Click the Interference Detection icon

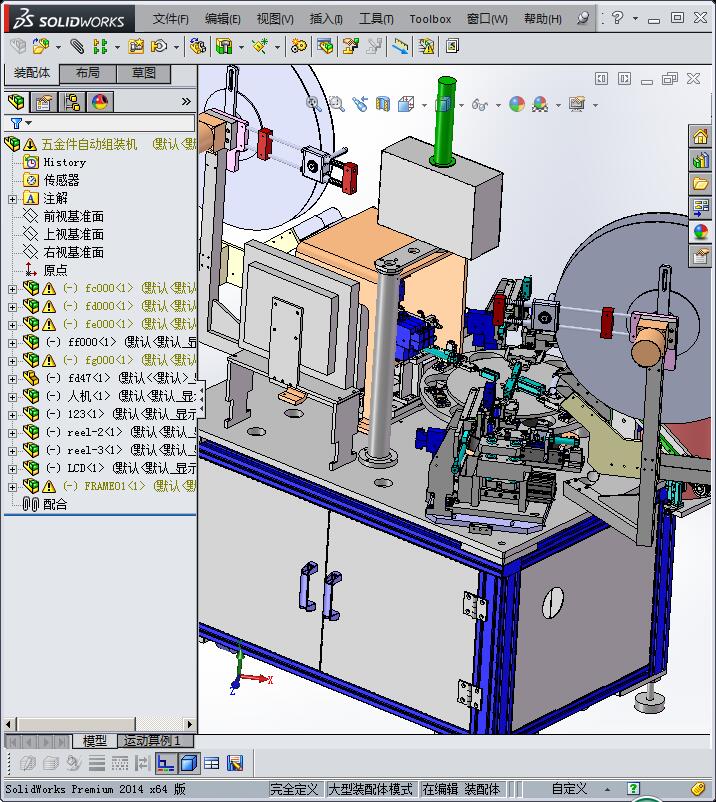coord(400,47)
